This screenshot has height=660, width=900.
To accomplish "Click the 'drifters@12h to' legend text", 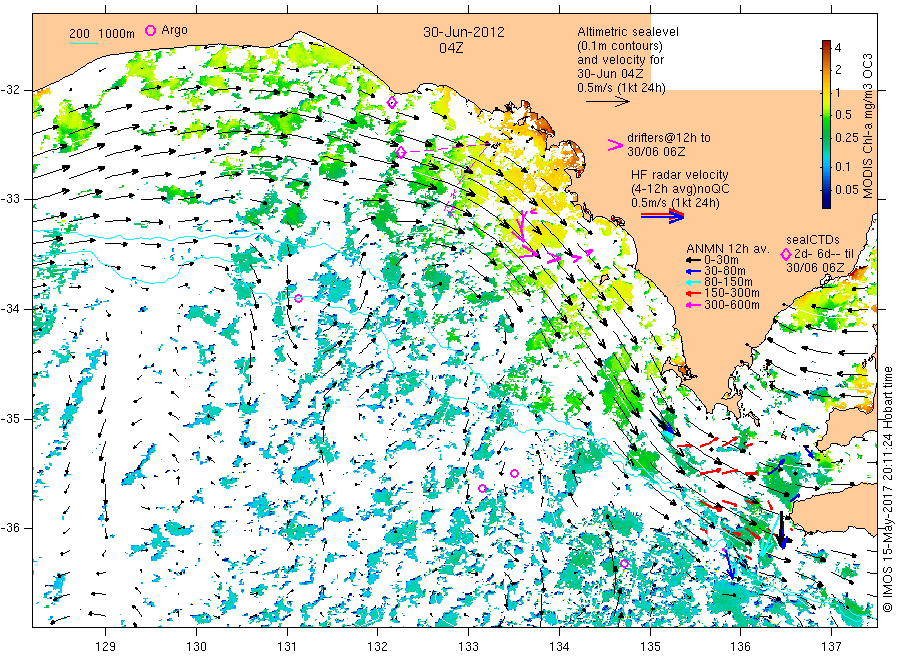I will point(669,138).
